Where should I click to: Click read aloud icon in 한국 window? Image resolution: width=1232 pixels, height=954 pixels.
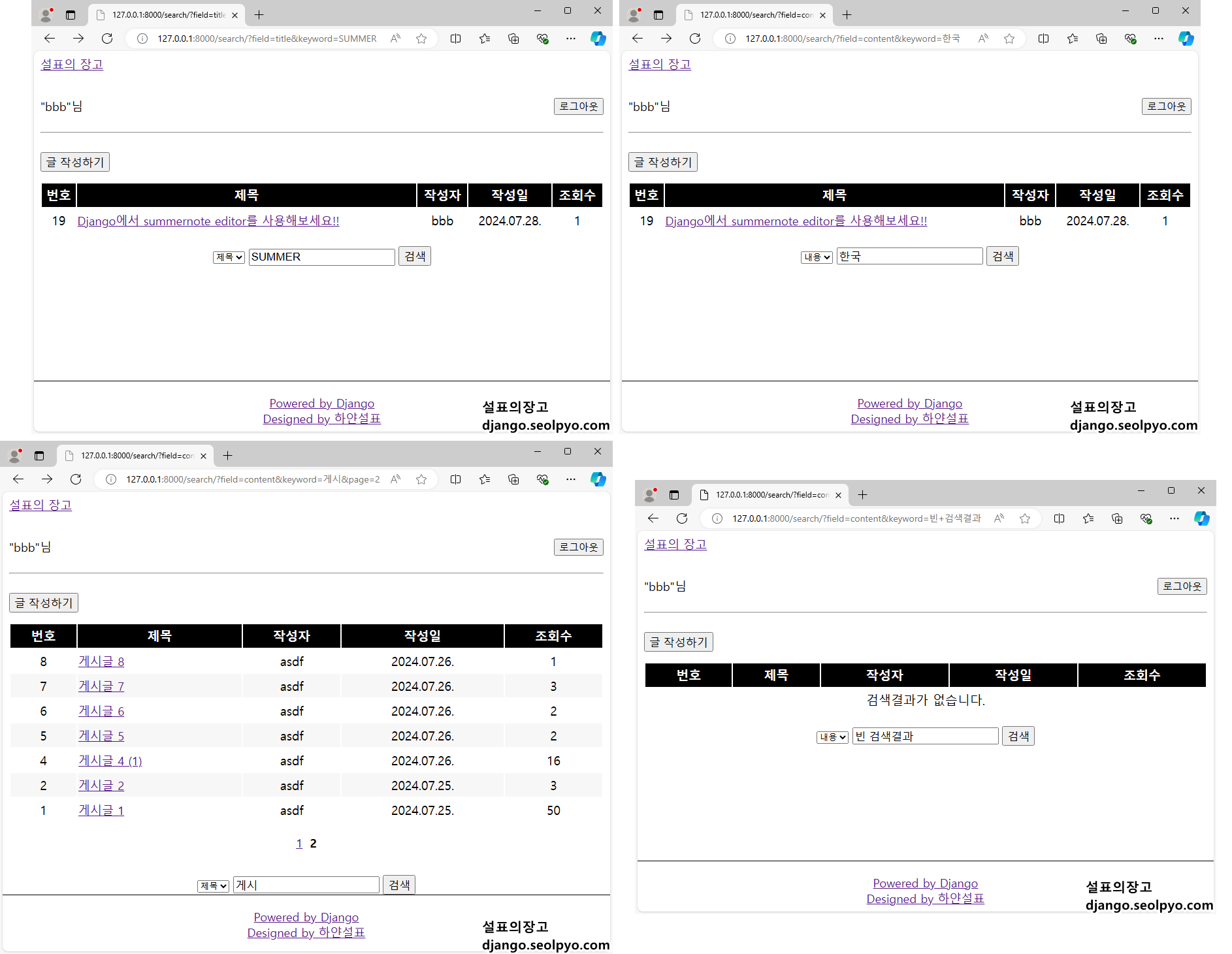click(x=983, y=39)
